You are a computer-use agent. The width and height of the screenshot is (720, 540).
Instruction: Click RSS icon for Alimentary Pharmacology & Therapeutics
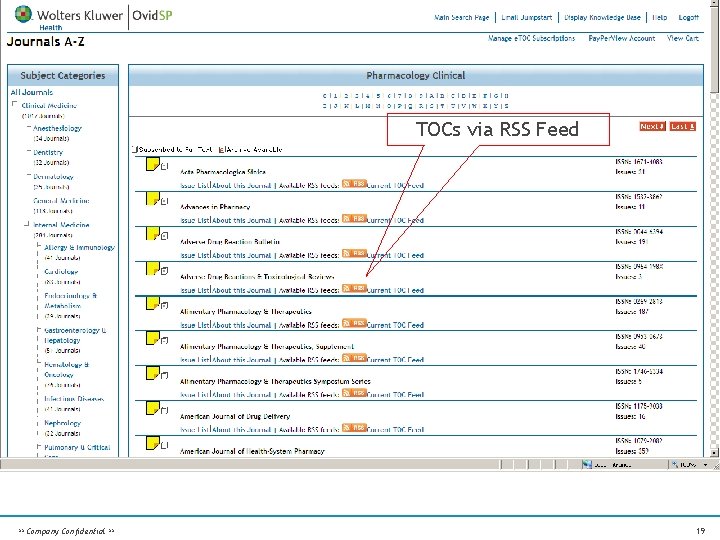tap(354, 323)
